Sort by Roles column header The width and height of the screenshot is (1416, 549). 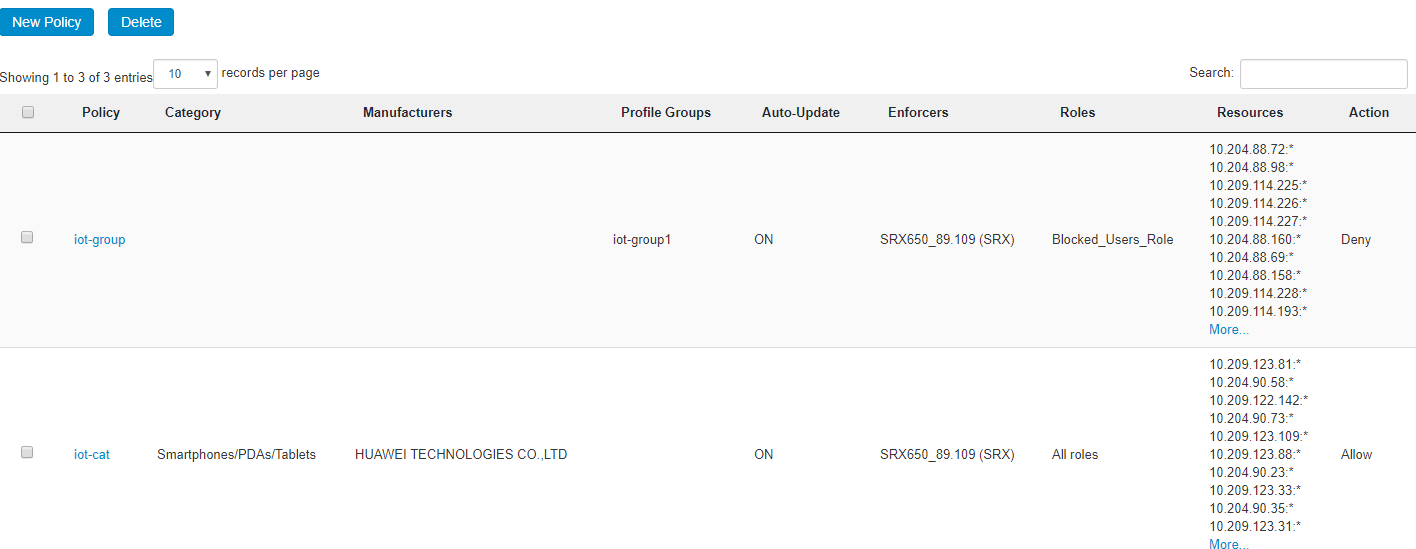tap(1077, 113)
